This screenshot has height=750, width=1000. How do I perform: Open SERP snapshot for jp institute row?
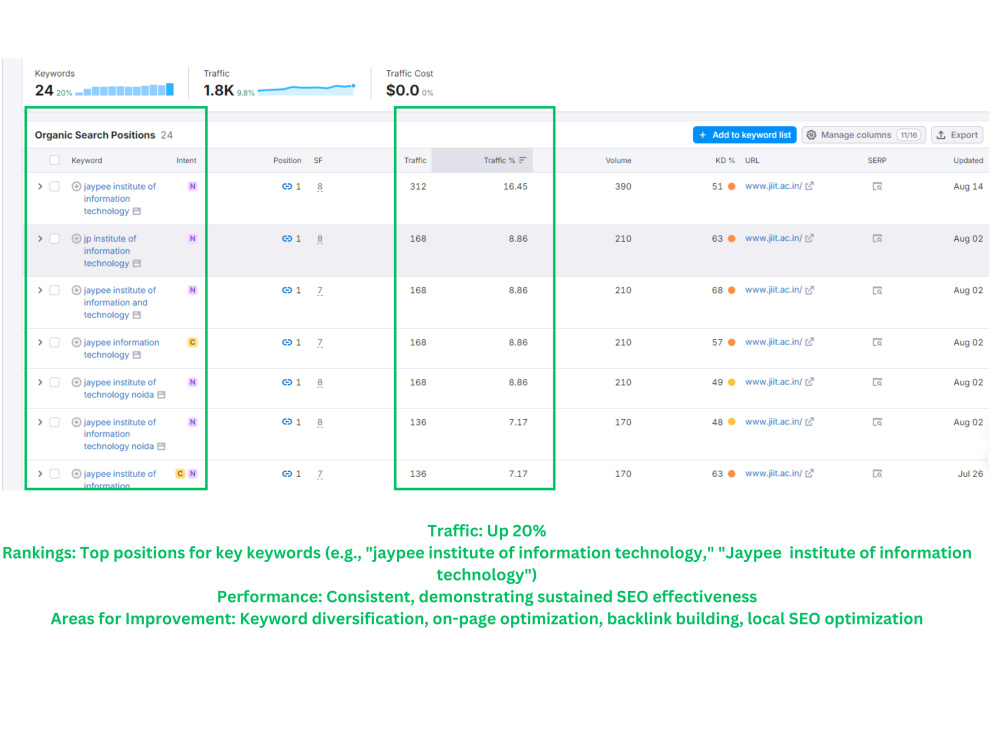point(877,239)
